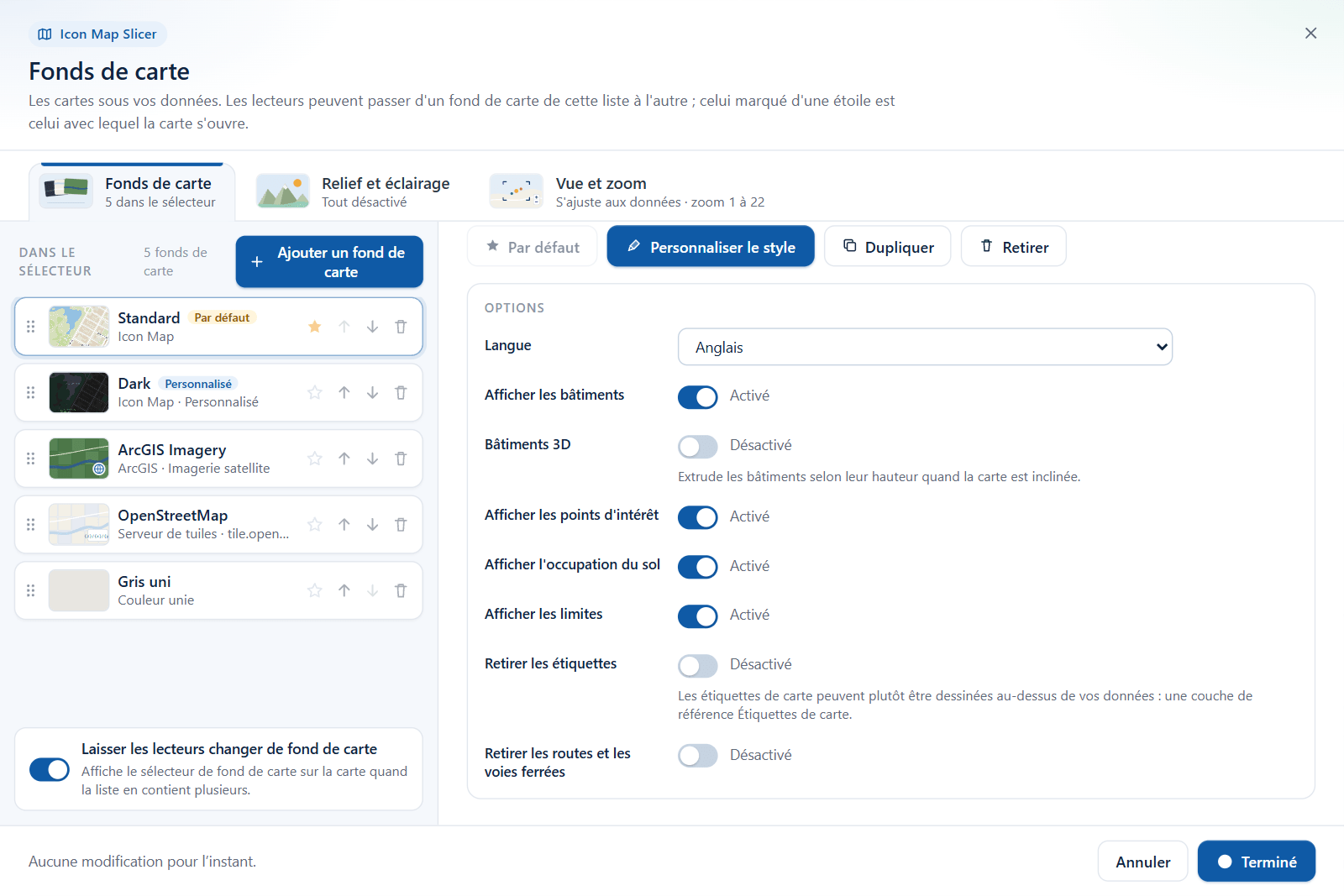Click Standard basemap's gold star
Screen dimensions: 1344x896
coord(315,327)
